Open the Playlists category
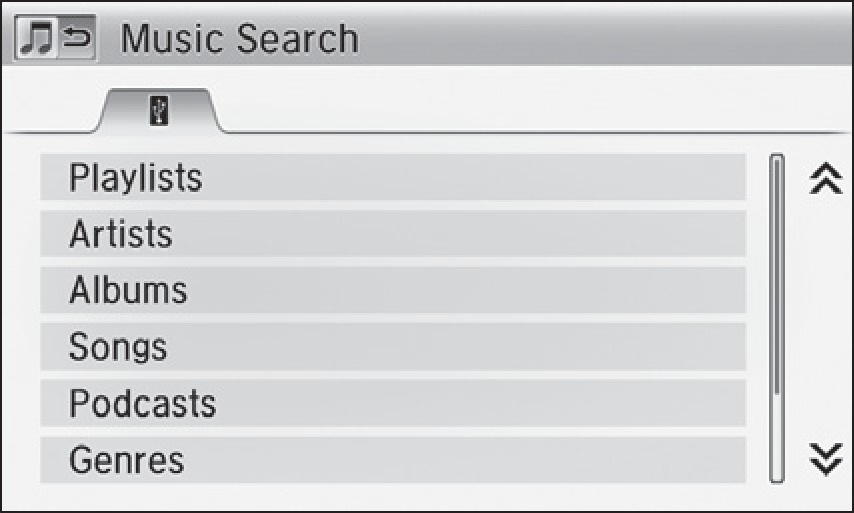854x513 pixels. 393,178
